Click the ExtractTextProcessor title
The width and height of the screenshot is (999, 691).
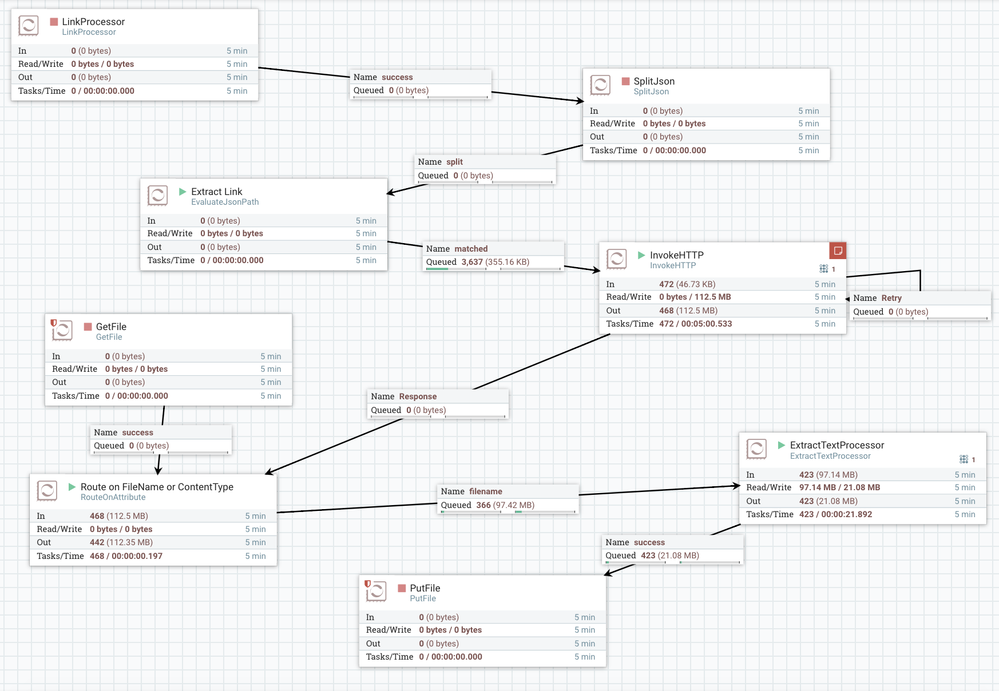click(x=837, y=445)
